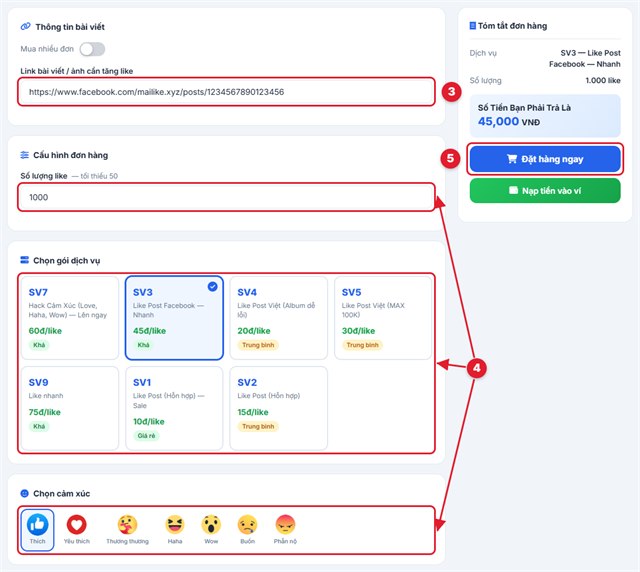This screenshot has width=640, height=572.
Task: Click the receipt icon beside Tóm tắt đơn hàng
Action: 473,26
